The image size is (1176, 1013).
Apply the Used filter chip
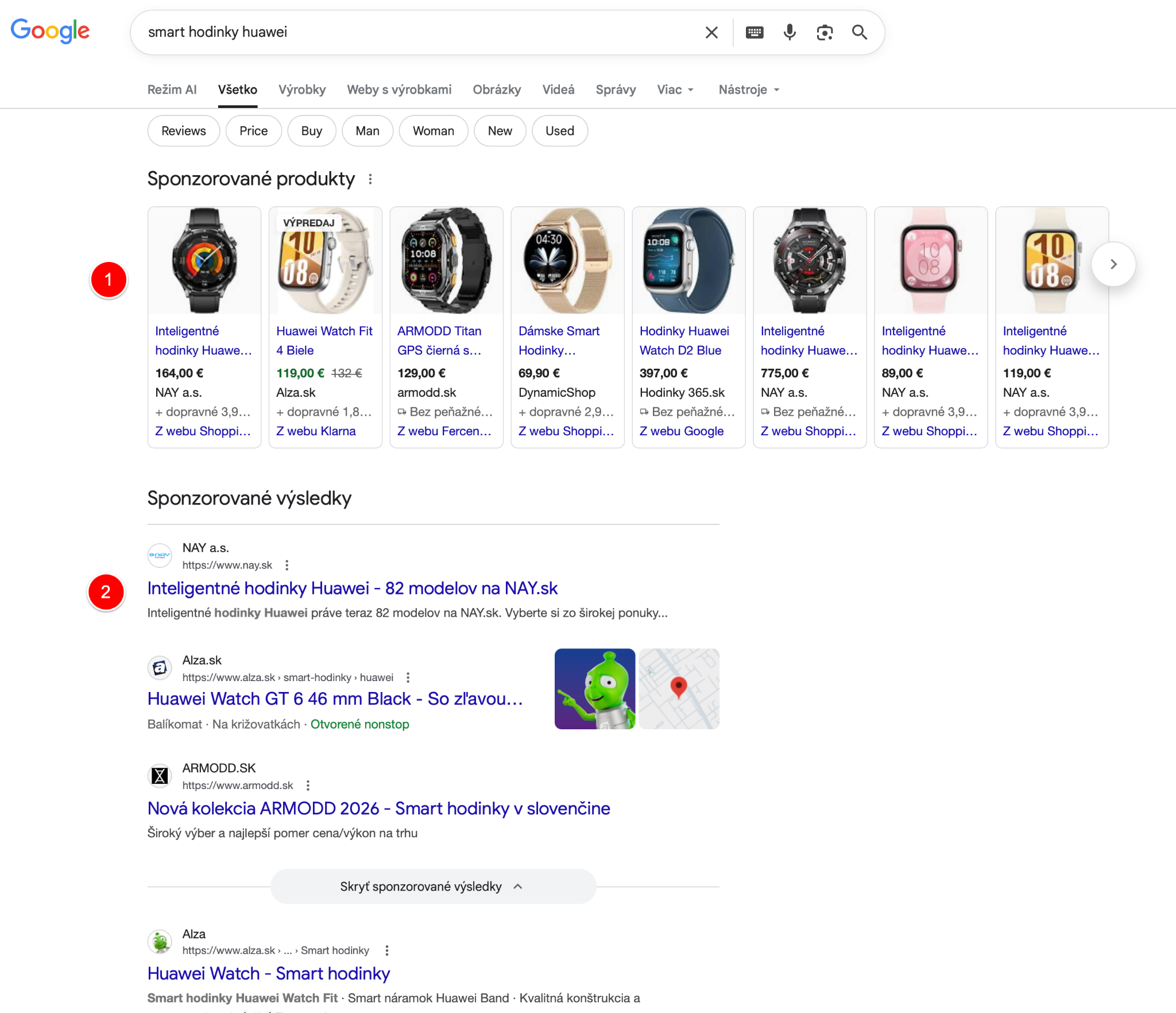click(560, 131)
